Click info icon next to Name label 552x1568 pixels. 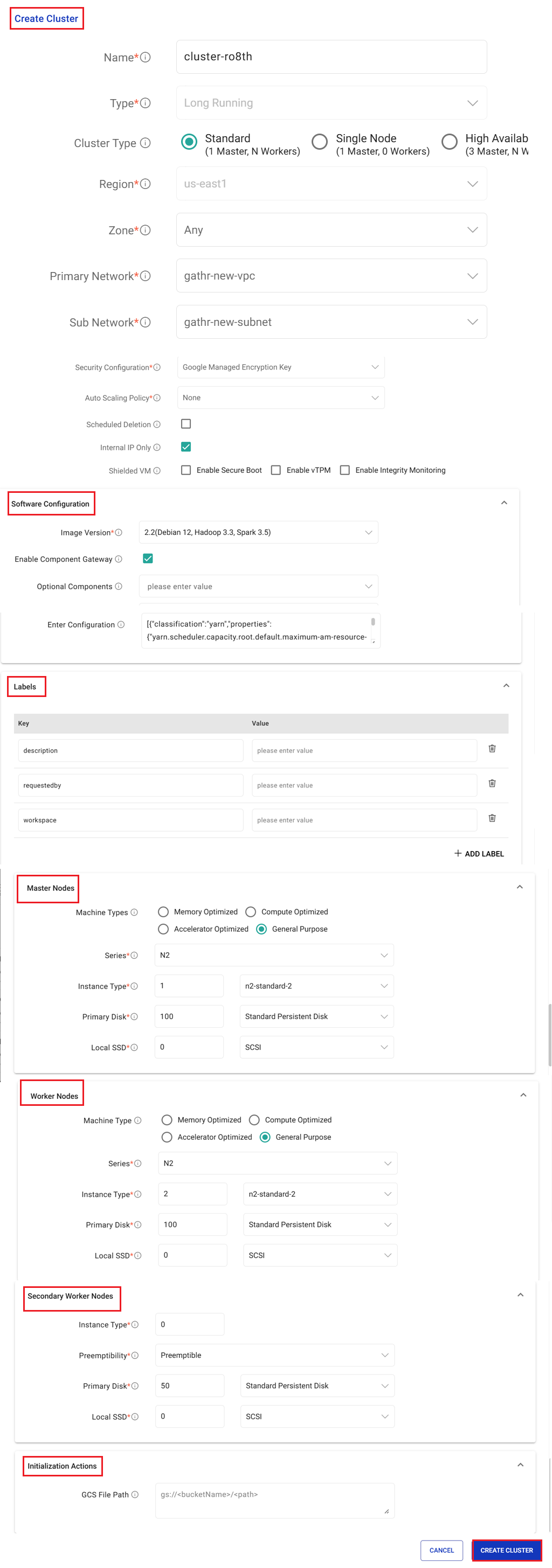146,57
